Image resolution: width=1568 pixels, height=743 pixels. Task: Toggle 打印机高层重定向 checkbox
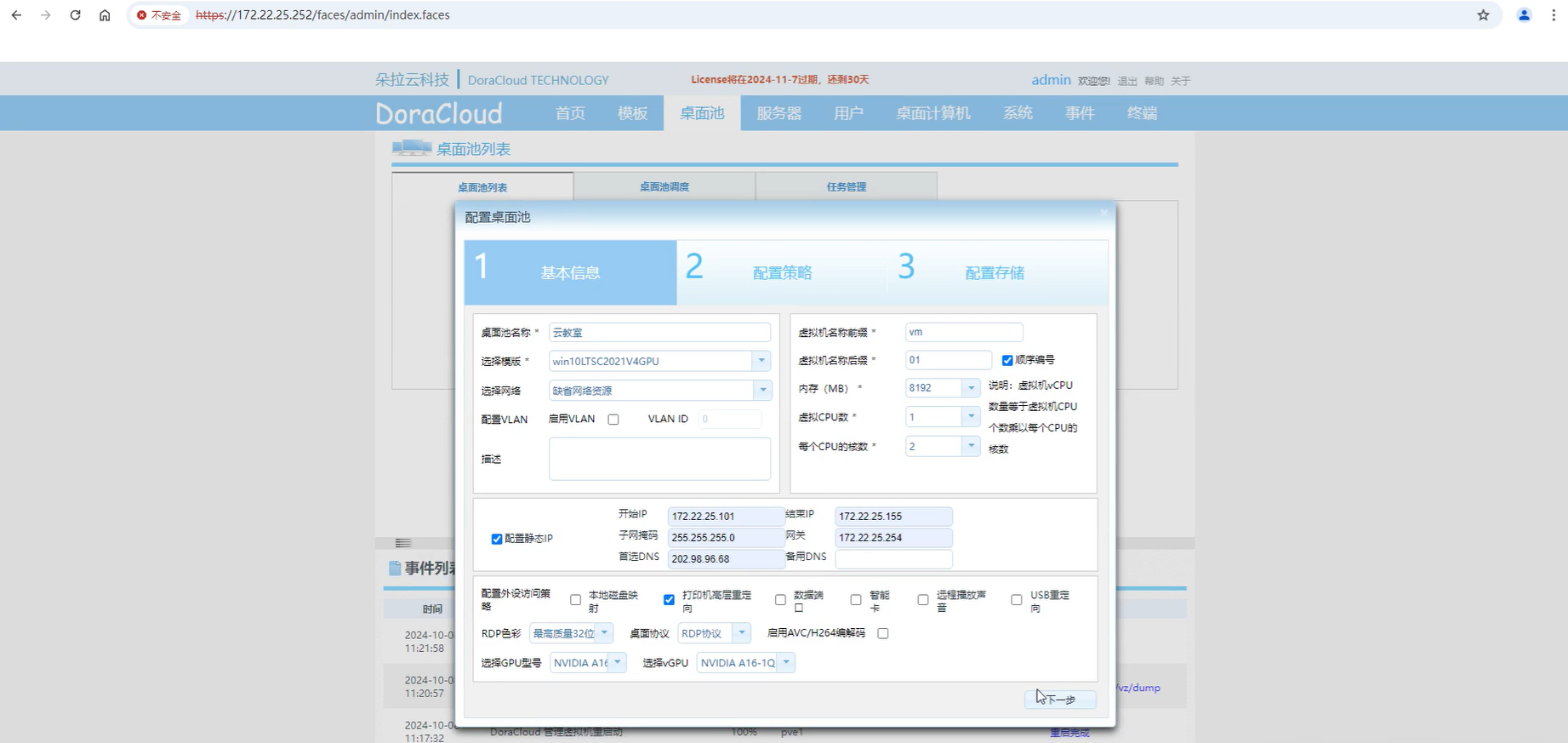pos(670,600)
